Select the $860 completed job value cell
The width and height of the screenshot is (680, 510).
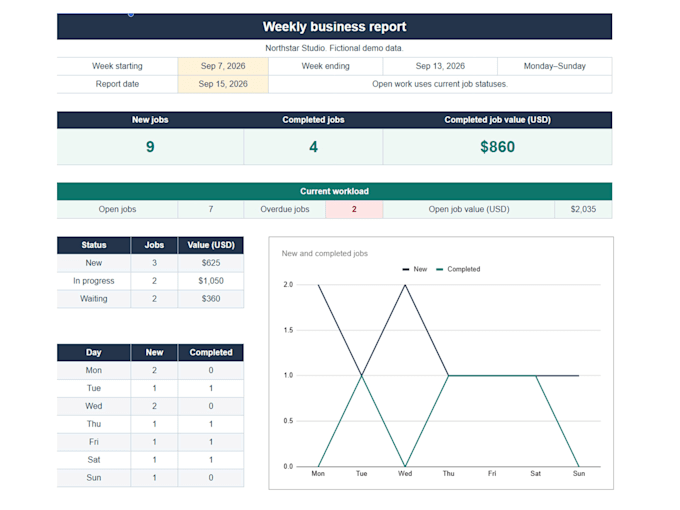click(497, 147)
